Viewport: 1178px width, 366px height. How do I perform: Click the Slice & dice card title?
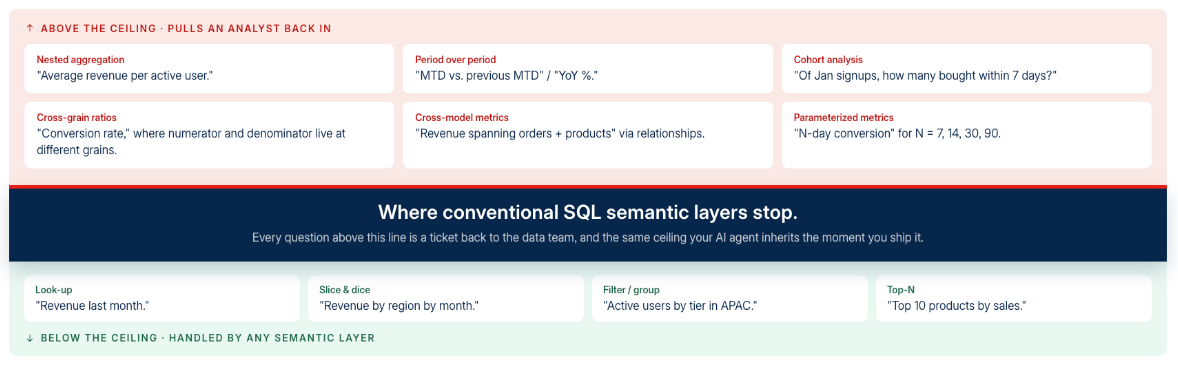coord(345,289)
